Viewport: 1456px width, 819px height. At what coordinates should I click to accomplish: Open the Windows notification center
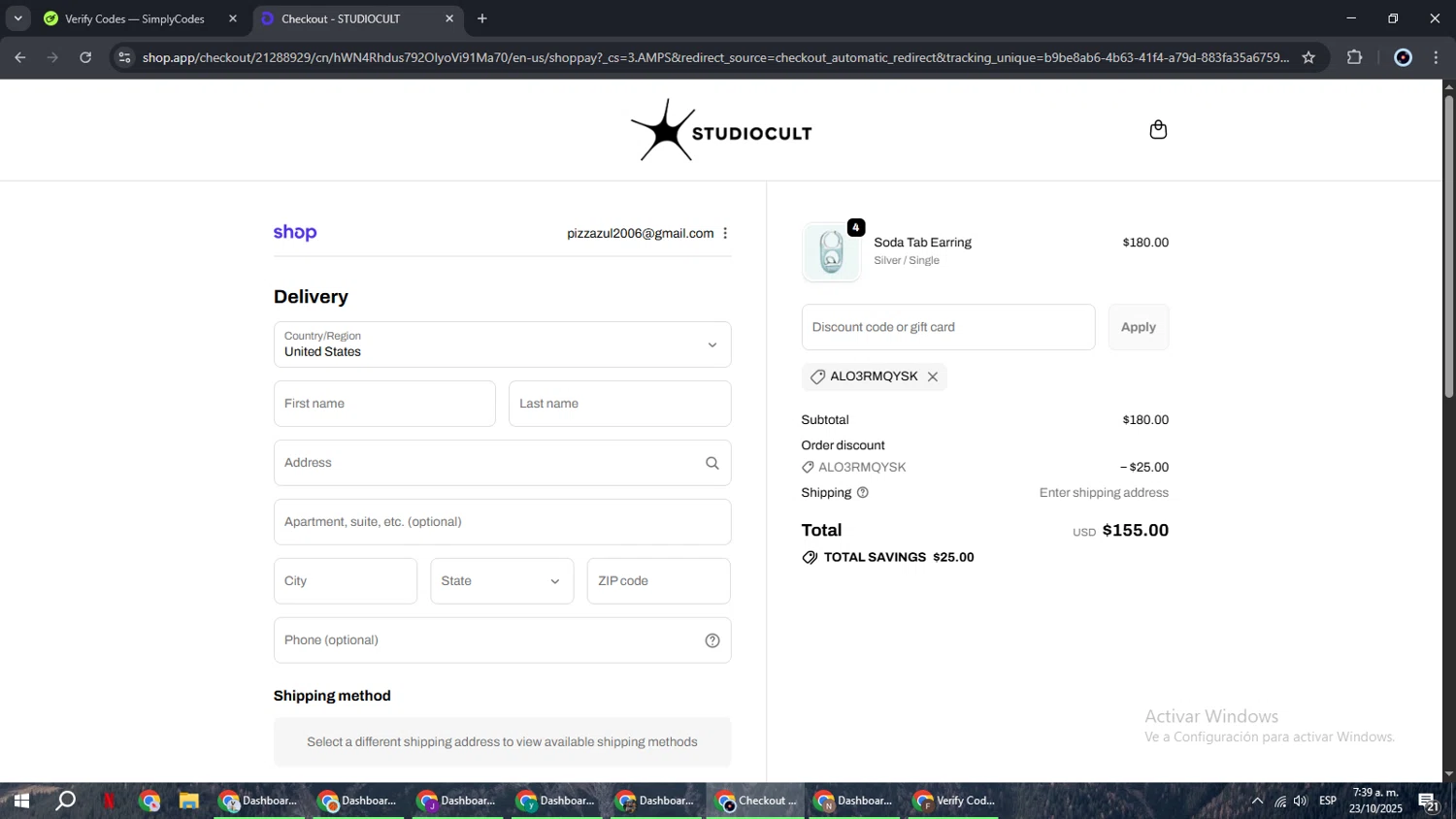(x=1429, y=802)
